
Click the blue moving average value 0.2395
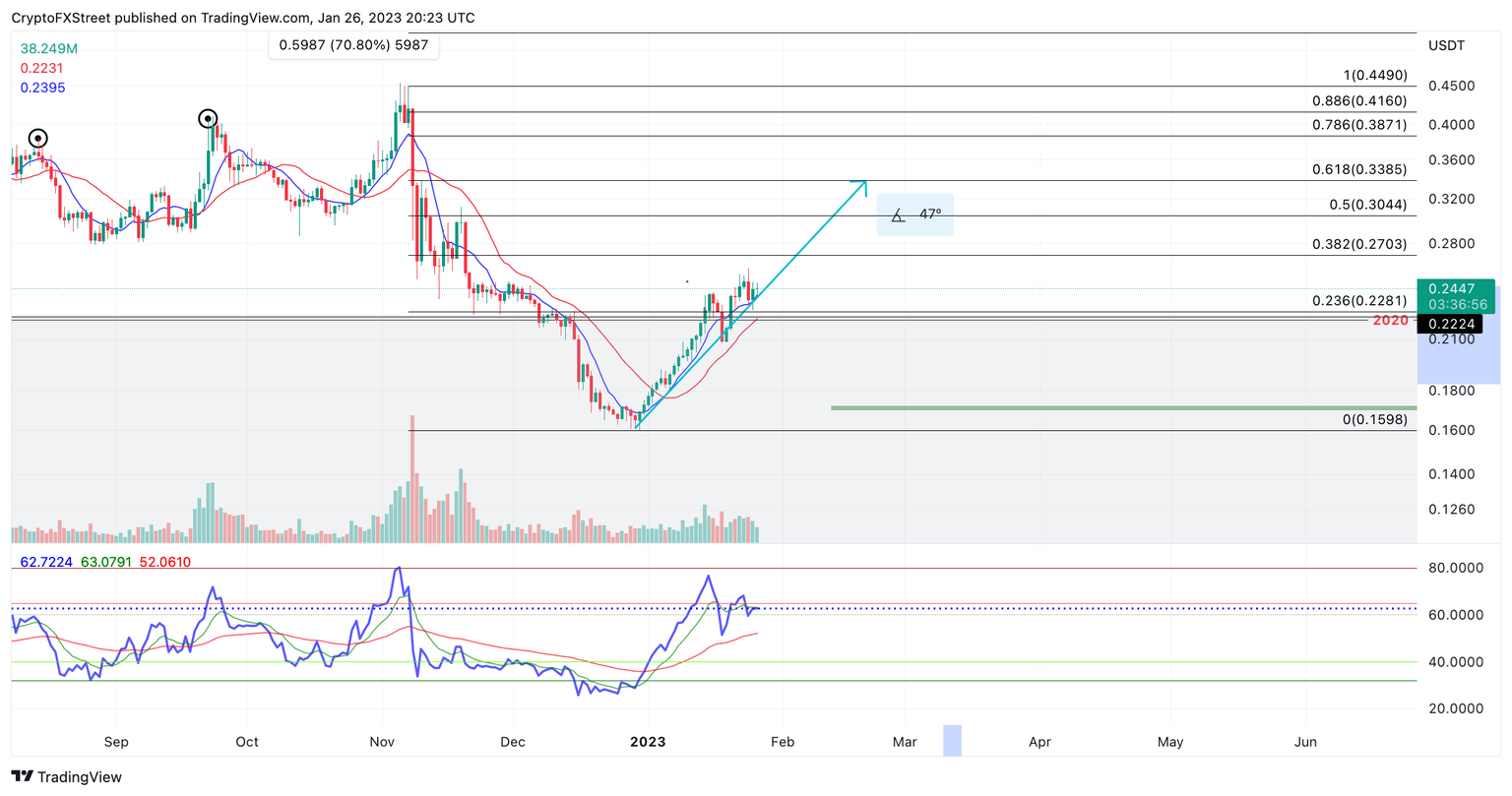click(x=42, y=88)
